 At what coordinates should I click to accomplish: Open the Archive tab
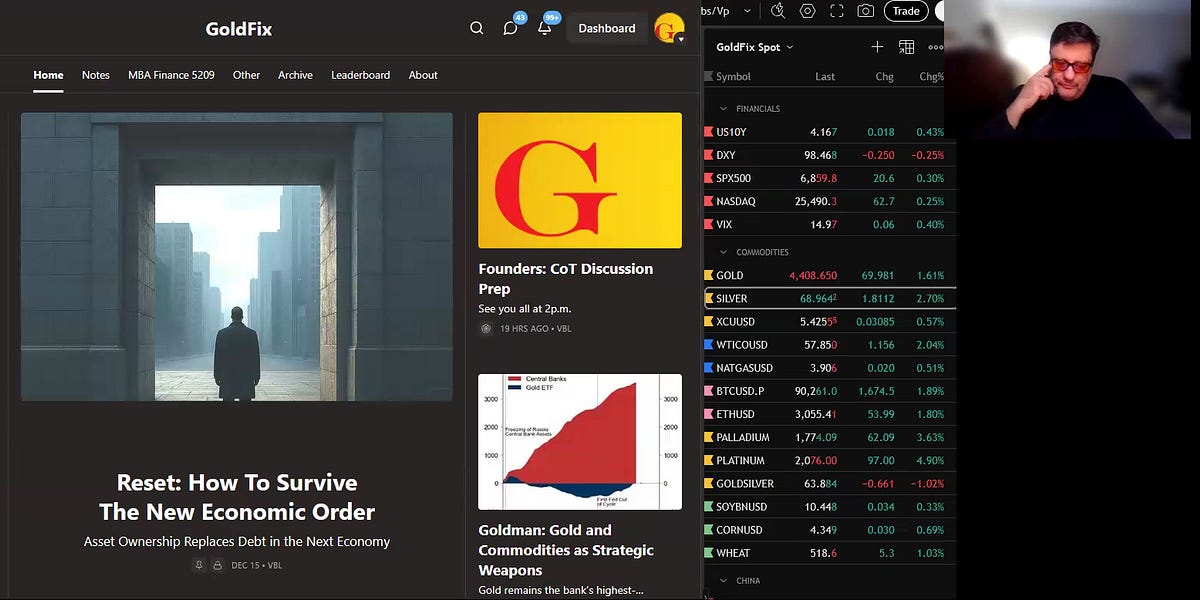pyautogui.click(x=295, y=75)
